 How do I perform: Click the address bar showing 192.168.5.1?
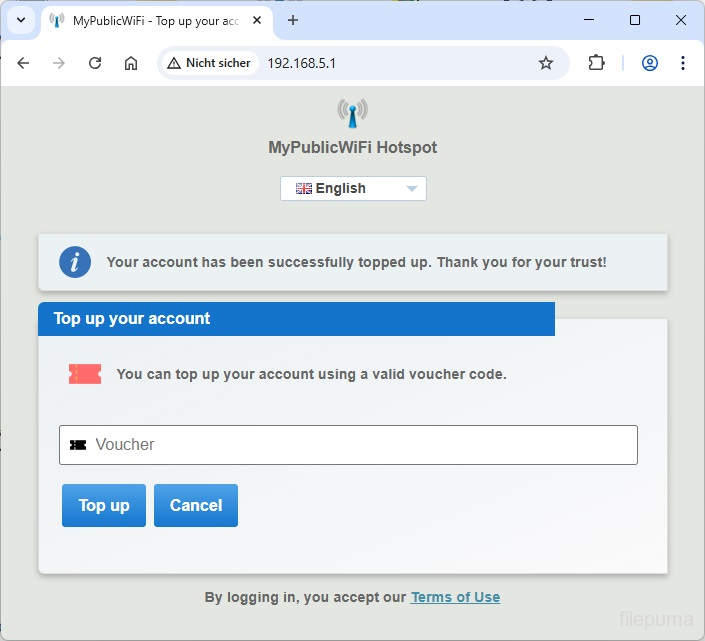click(x=400, y=63)
